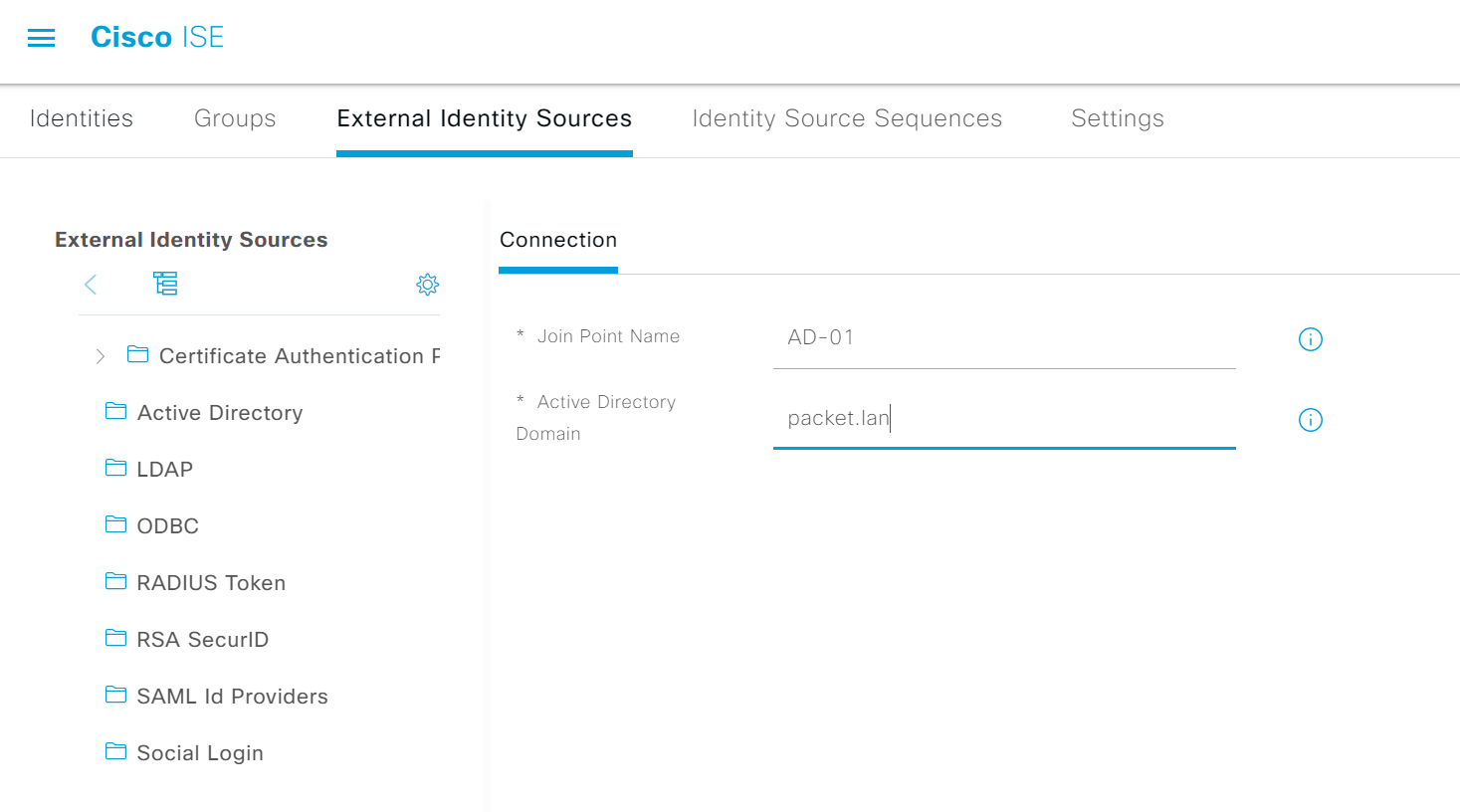Click the Join Point Name input field
1460x812 pixels.
coord(1004,338)
